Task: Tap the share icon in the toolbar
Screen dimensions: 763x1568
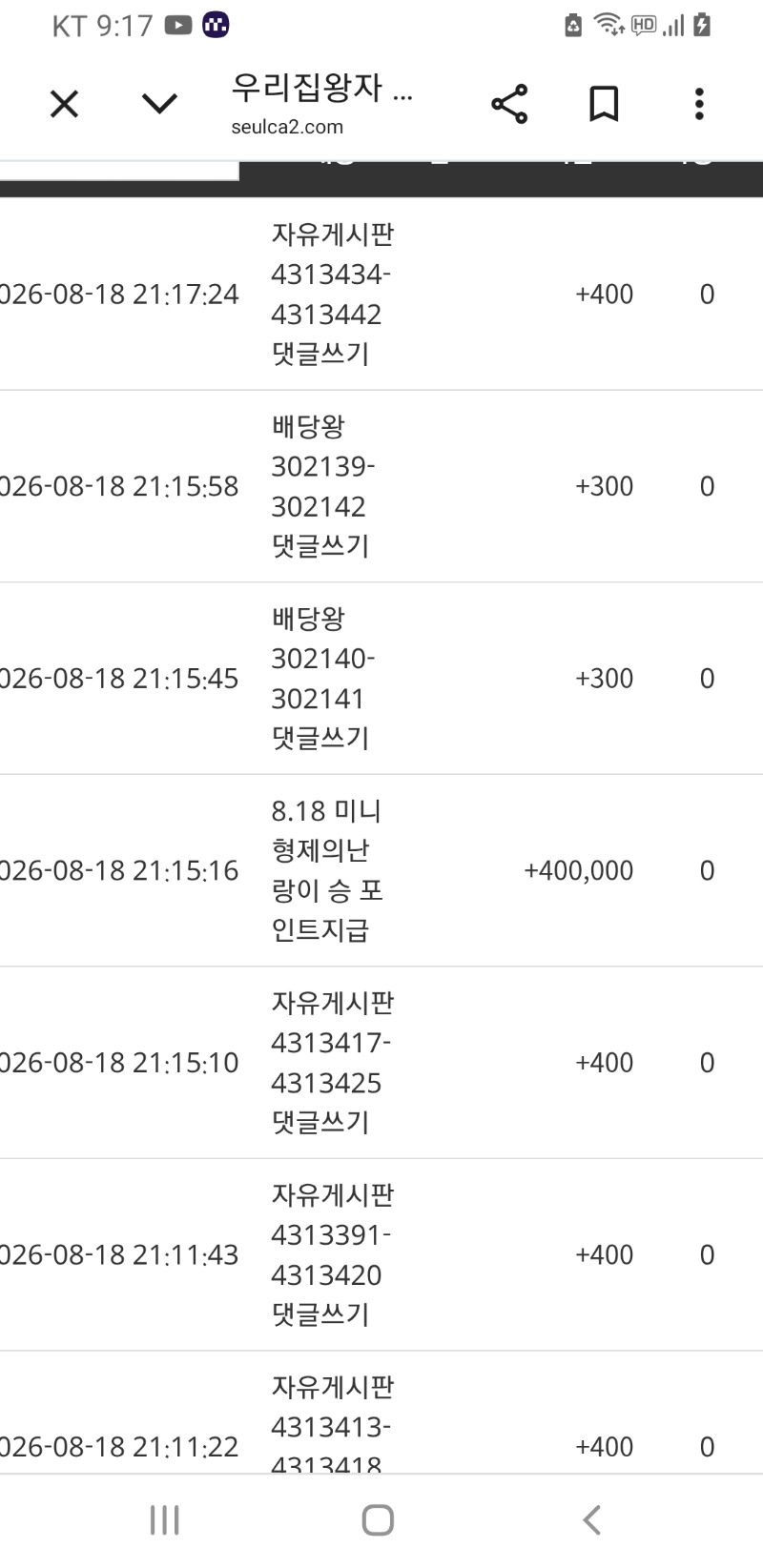Action: [509, 103]
